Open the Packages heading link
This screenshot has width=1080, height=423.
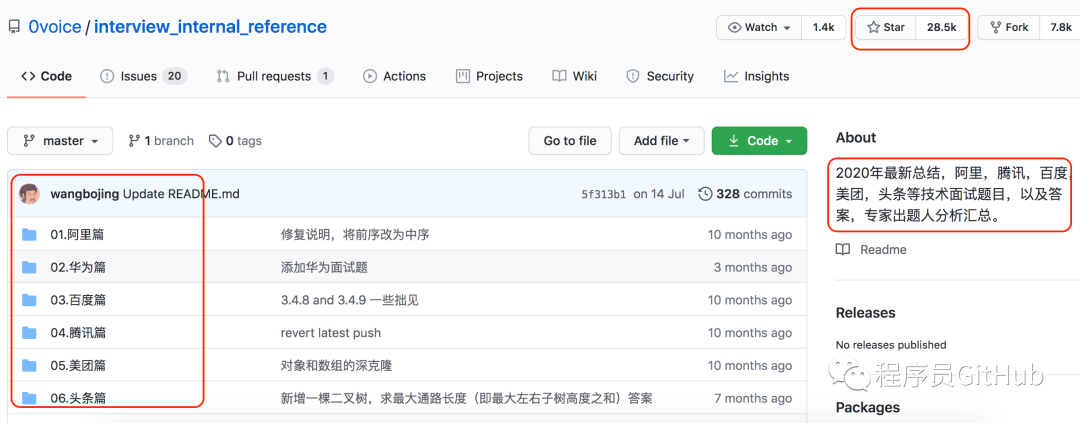[868, 407]
